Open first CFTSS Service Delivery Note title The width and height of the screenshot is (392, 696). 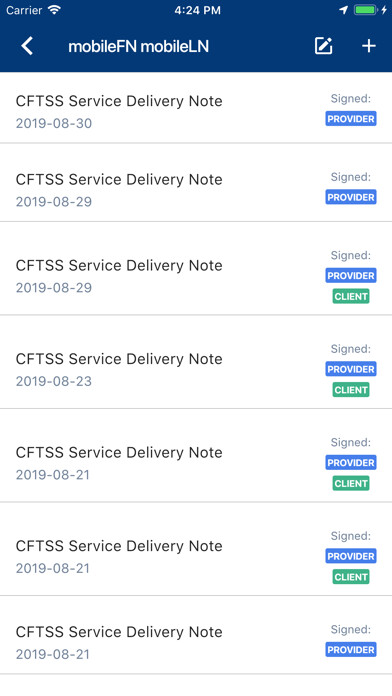[119, 101]
